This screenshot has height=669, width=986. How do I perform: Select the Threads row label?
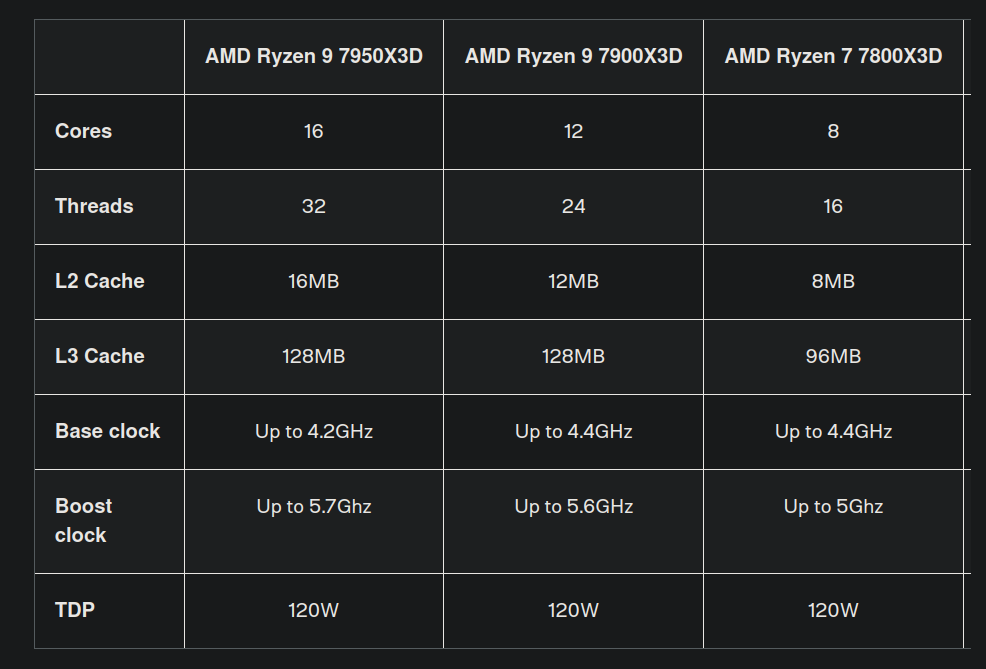pyautogui.click(x=94, y=206)
